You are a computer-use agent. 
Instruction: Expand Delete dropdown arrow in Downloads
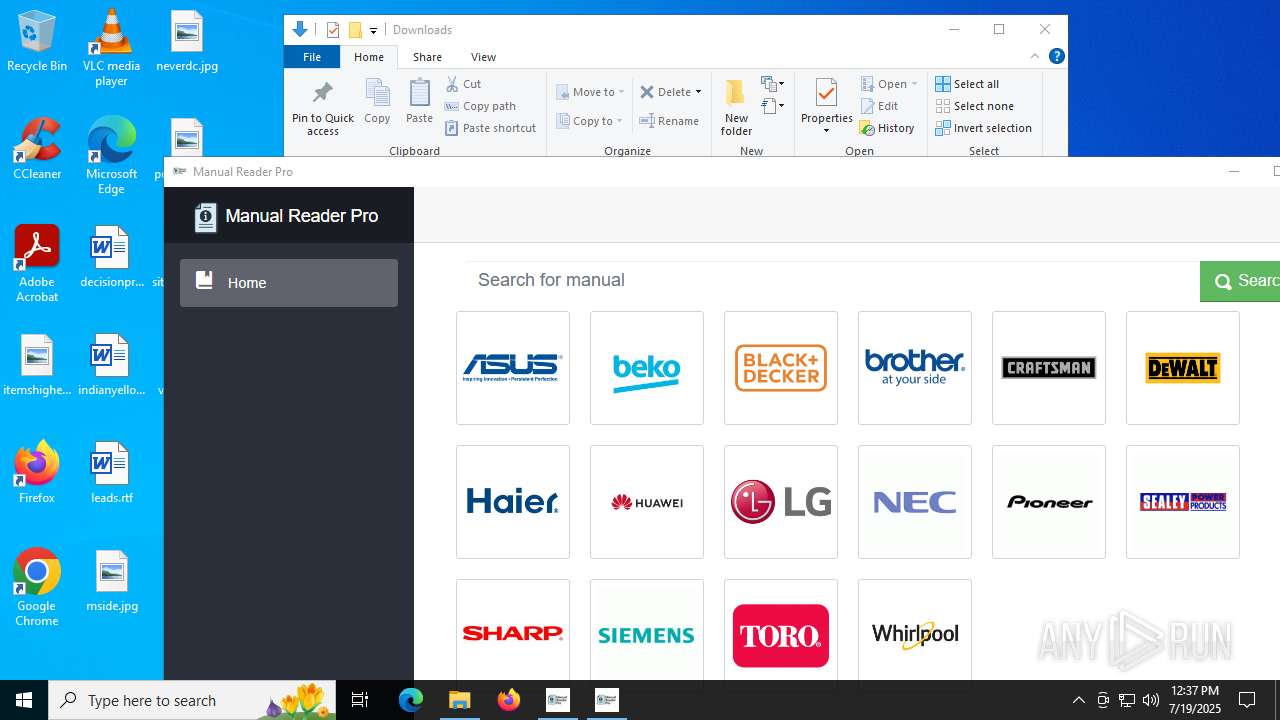(x=698, y=92)
